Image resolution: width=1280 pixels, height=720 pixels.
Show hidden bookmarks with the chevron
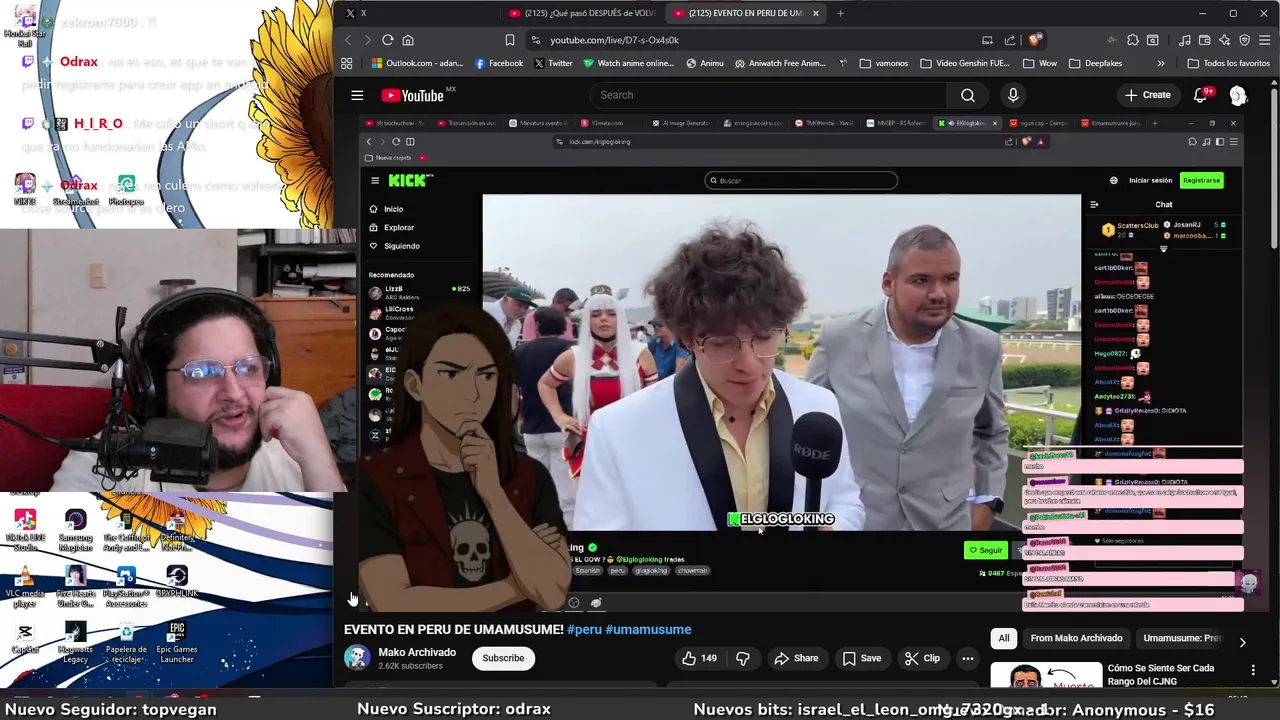(1161, 63)
